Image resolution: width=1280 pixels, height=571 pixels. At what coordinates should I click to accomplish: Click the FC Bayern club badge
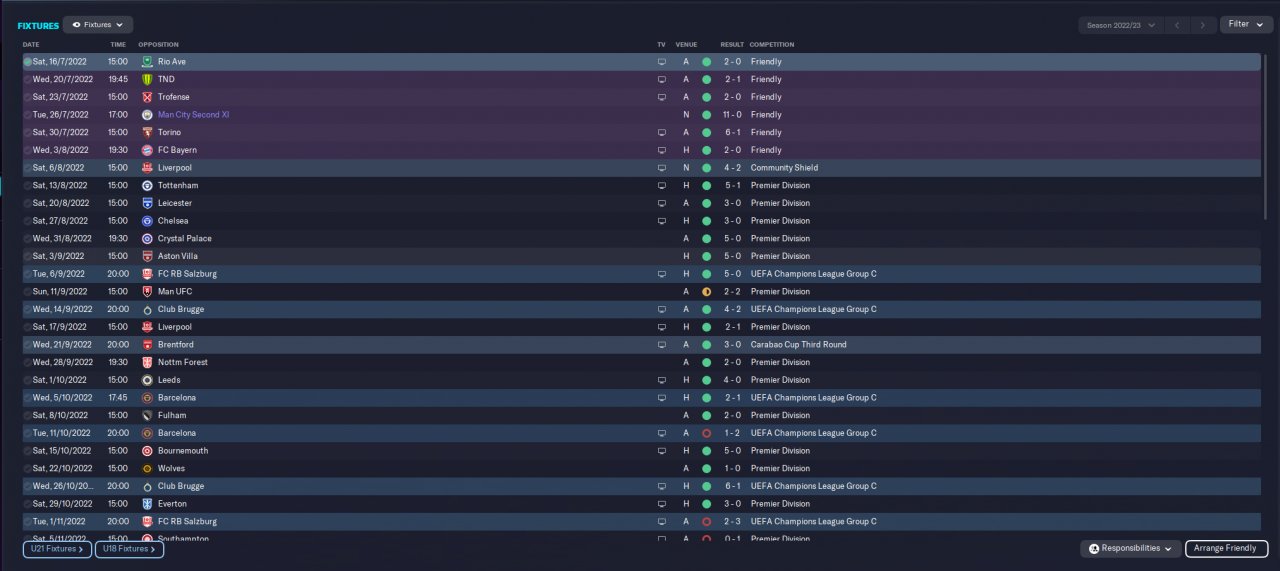pyautogui.click(x=147, y=150)
